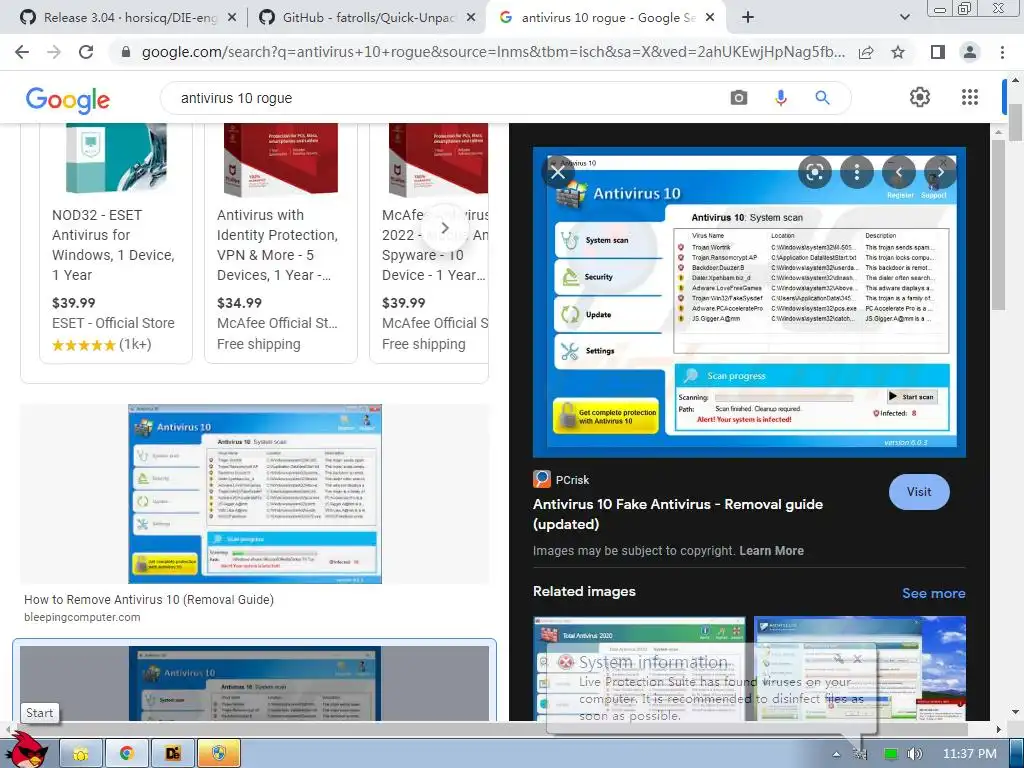Click the Visit button
The height and width of the screenshot is (768, 1024).
pyautogui.click(x=919, y=492)
